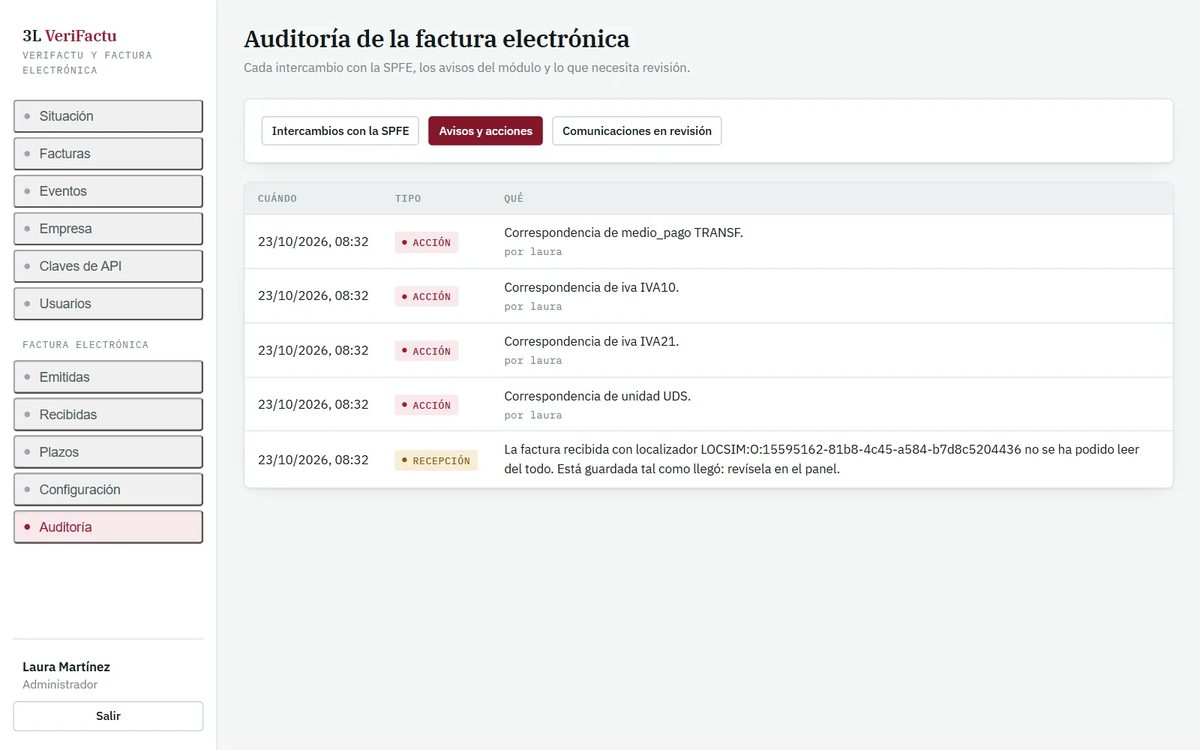Click the Salir button
Screen dimensions: 1200x750
pos(108,716)
